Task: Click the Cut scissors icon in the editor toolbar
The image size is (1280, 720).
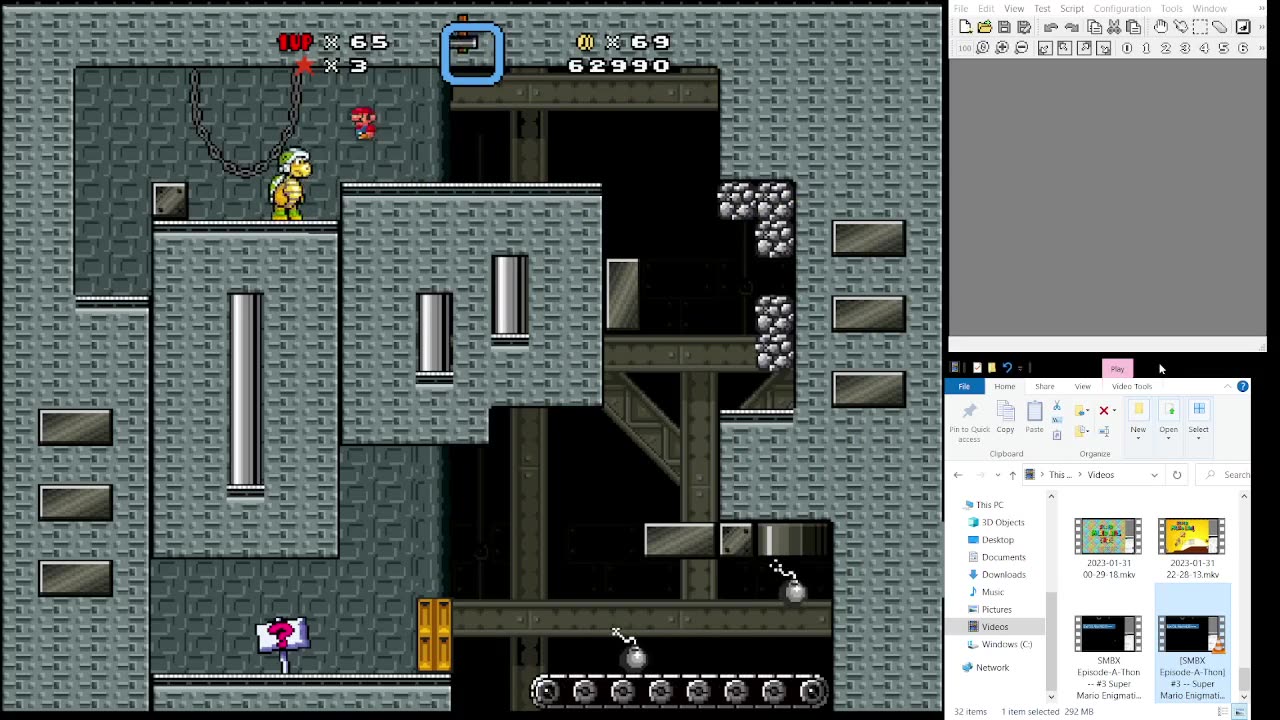Action: coord(1114,27)
